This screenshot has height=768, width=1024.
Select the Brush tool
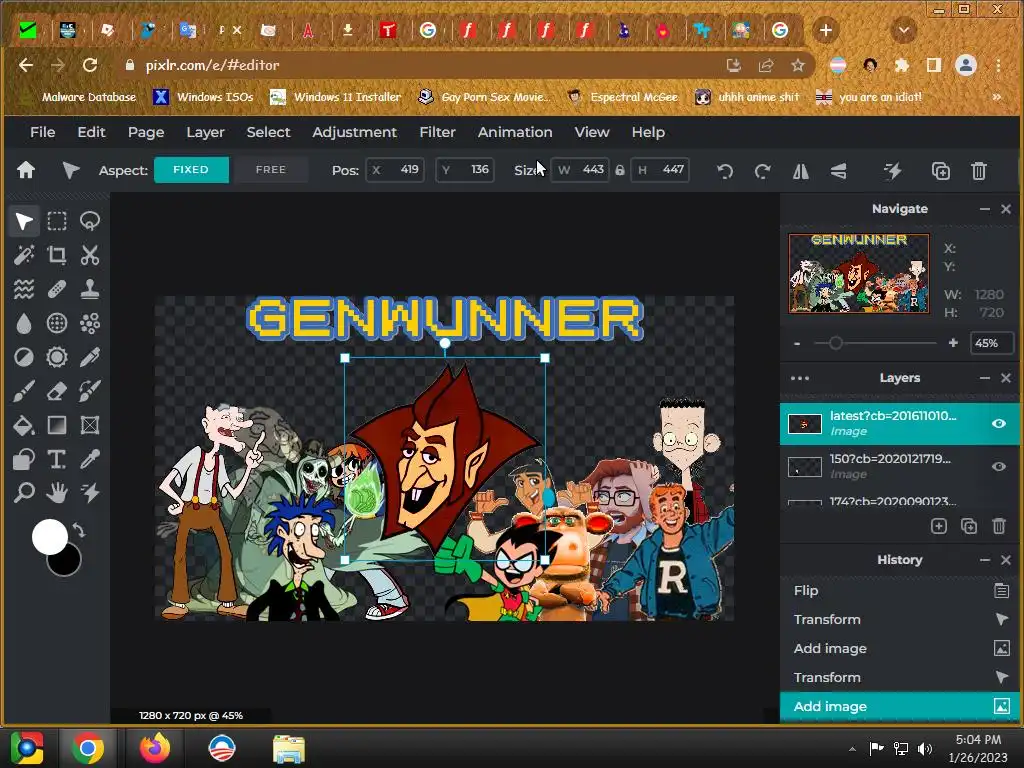click(x=24, y=391)
